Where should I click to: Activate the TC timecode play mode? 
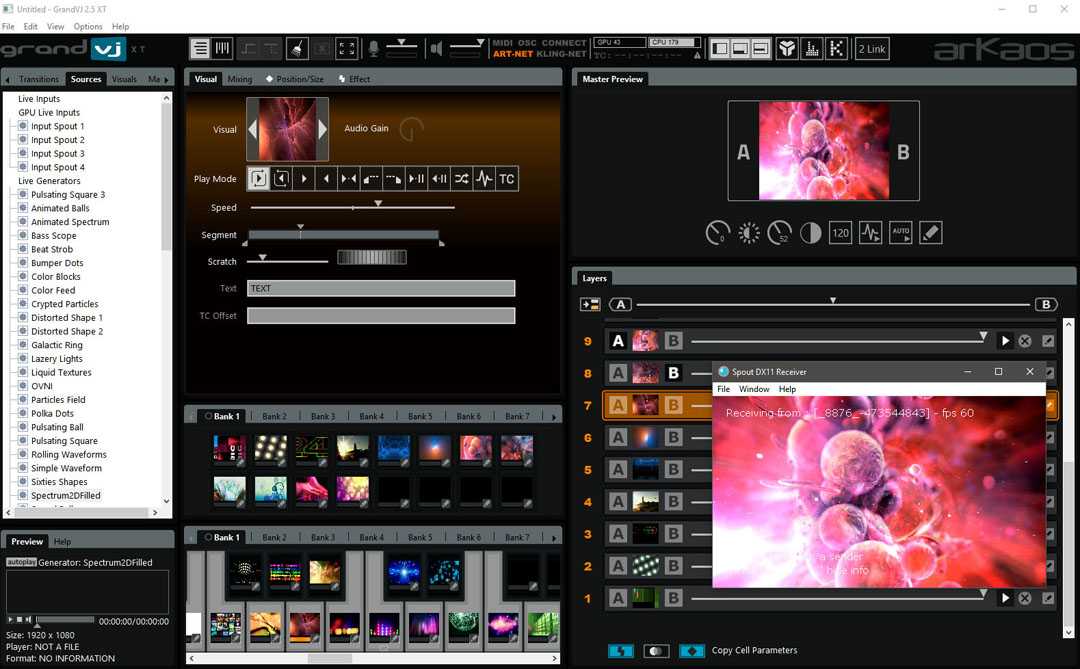[507, 179]
